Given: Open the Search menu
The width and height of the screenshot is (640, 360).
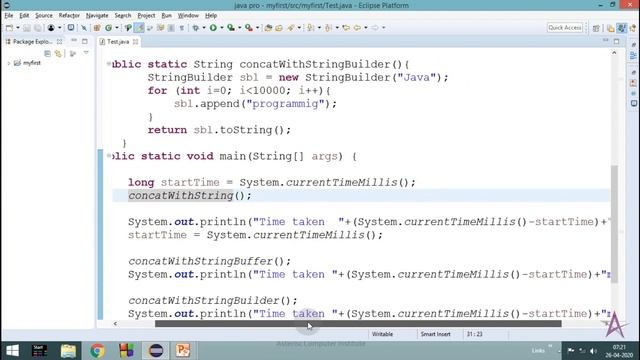Looking at the screenshot, I should tap(122, 16).
